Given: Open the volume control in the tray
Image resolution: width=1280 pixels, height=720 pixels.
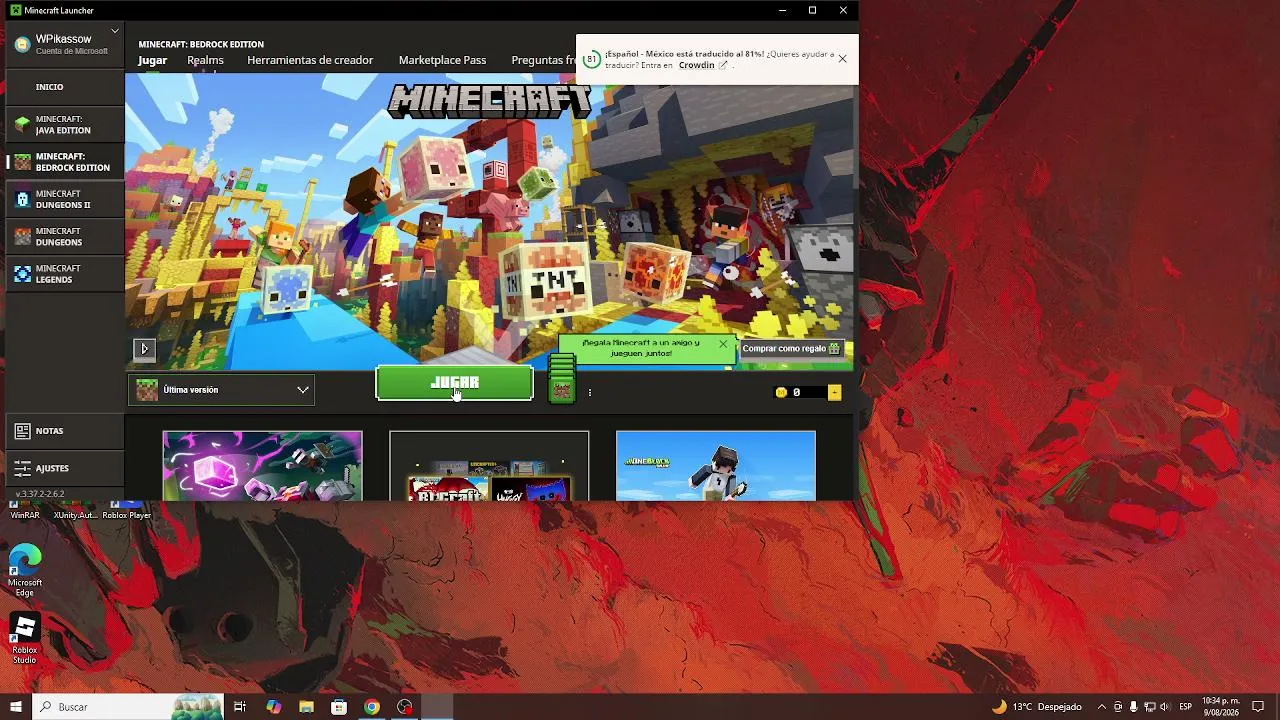Looking at the screenshot, I should 1164,707.
